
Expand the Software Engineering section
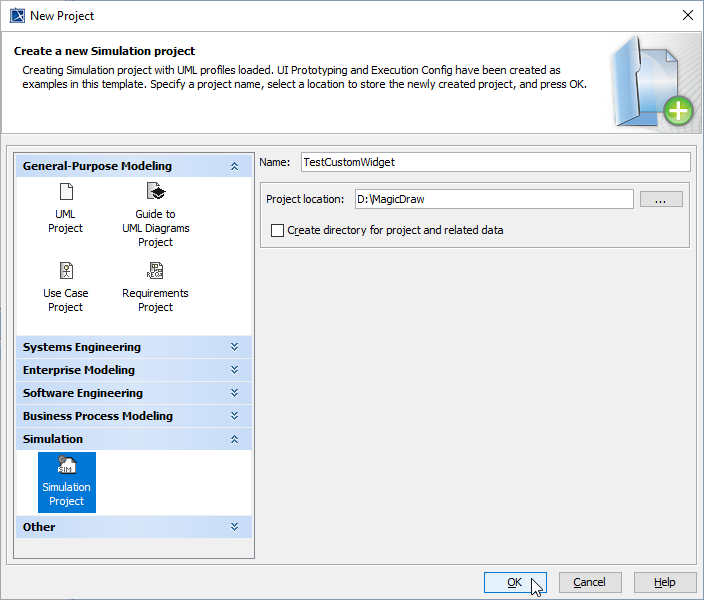234,393
